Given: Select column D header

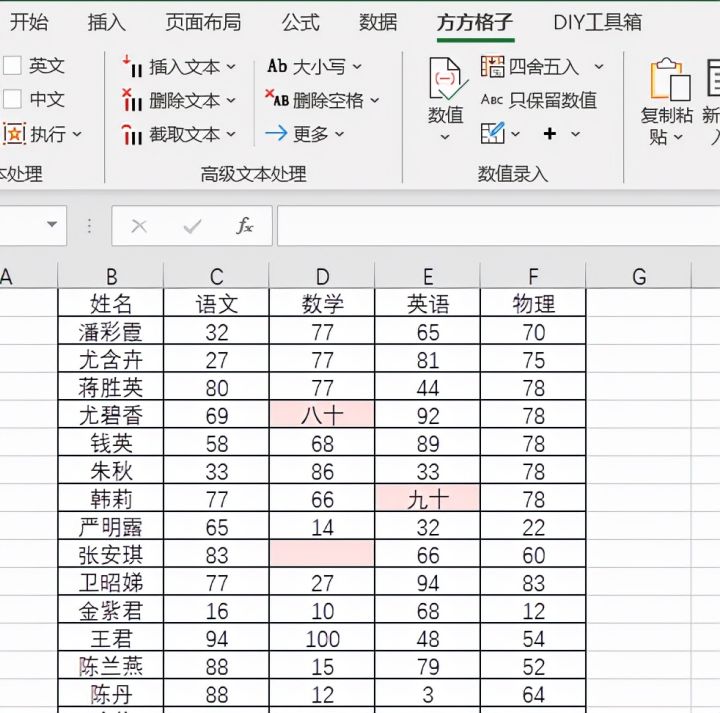Looking at the screenshot, I should point(322,276).
